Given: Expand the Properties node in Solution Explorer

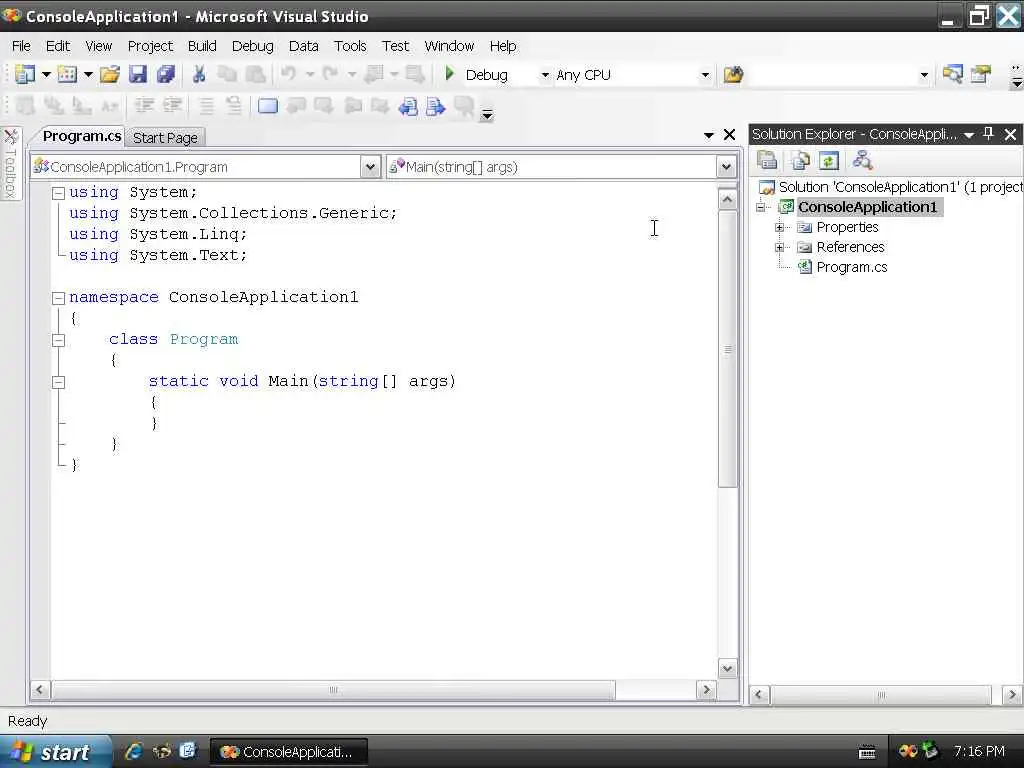Looking at the screenshot, I should click(779, 227).
